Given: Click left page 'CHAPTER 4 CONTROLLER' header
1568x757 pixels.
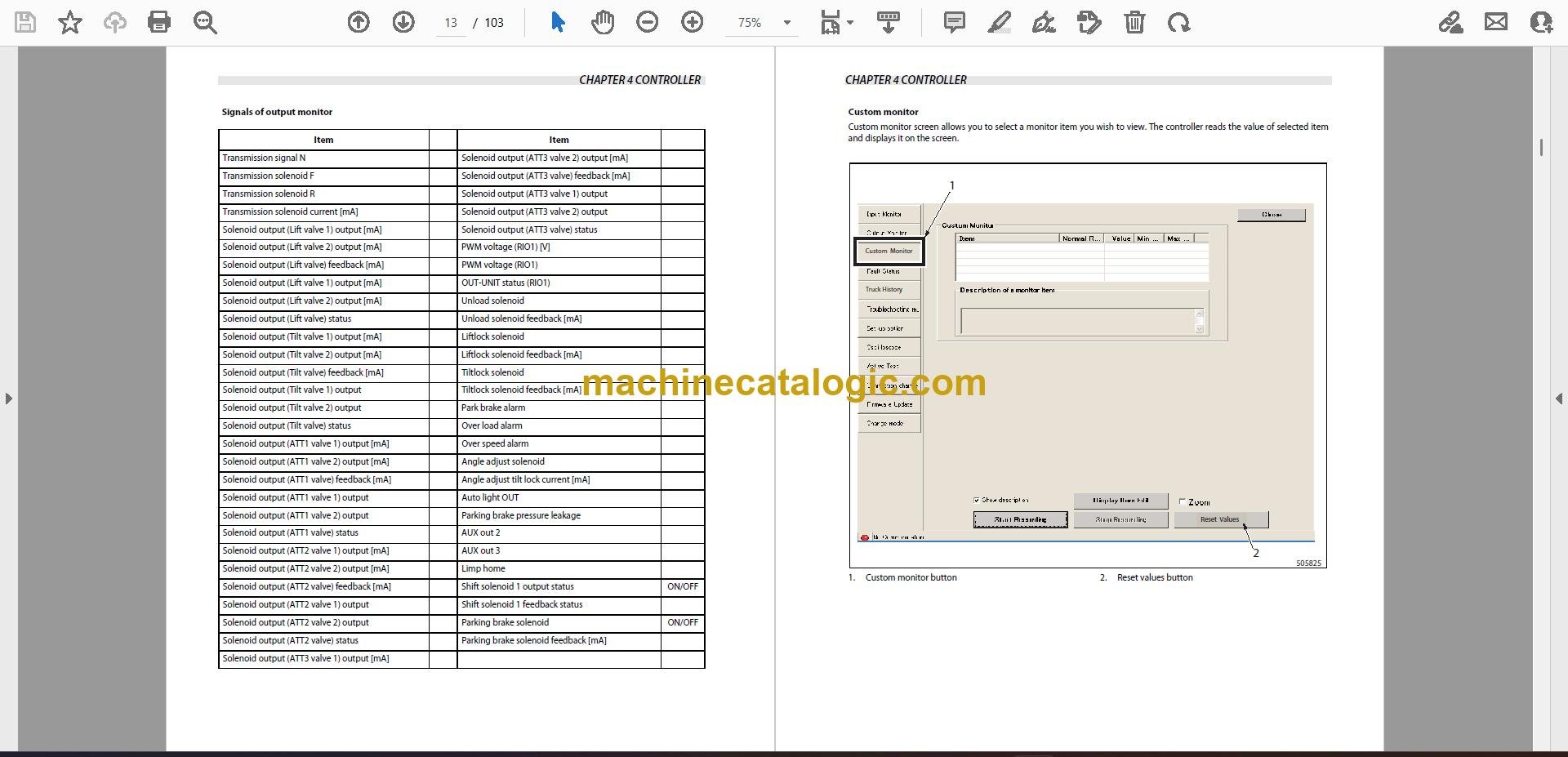Looking at the screenshot, I should [639, 80].
